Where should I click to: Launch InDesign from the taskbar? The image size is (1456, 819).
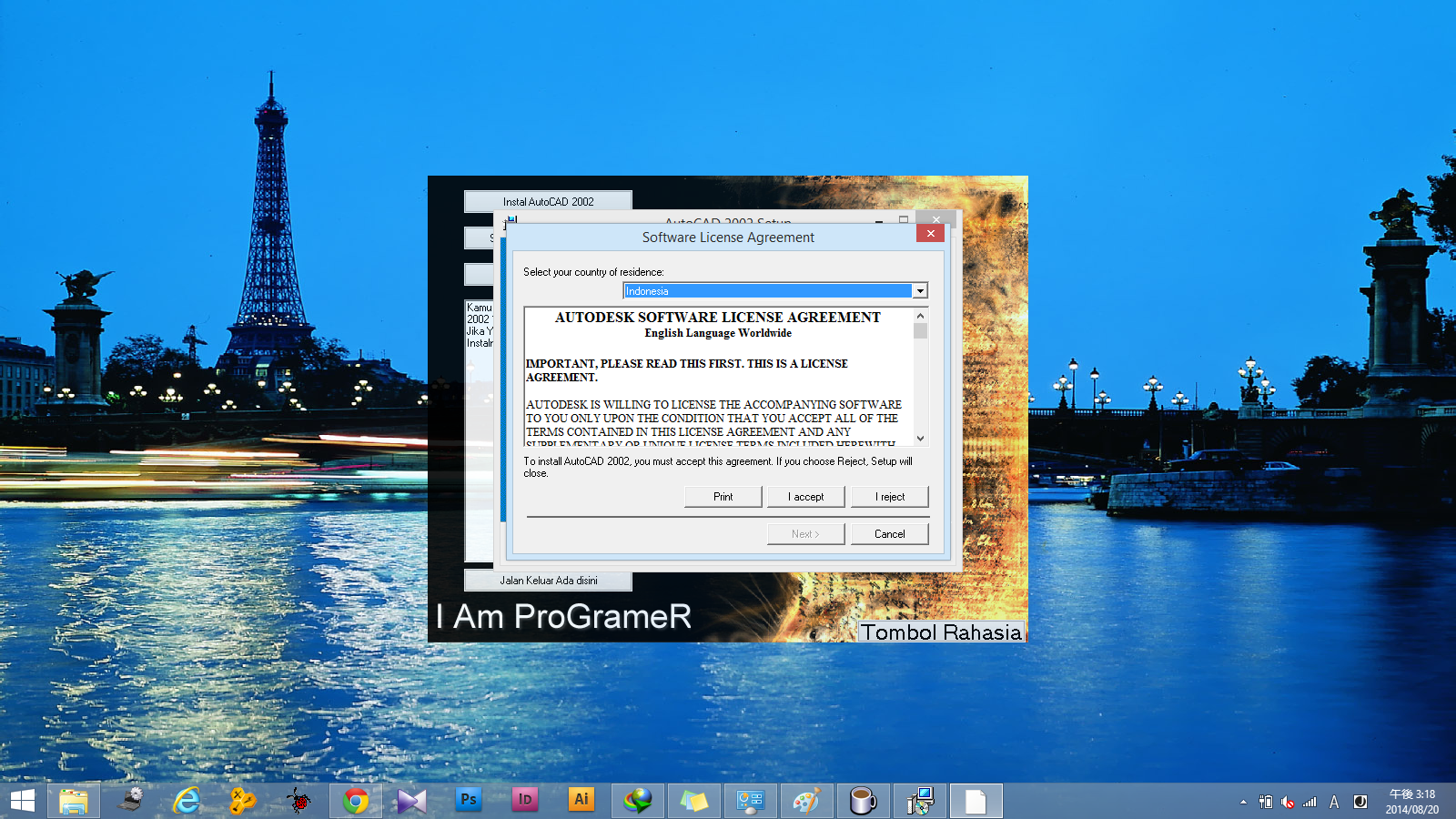coord(525,800)
